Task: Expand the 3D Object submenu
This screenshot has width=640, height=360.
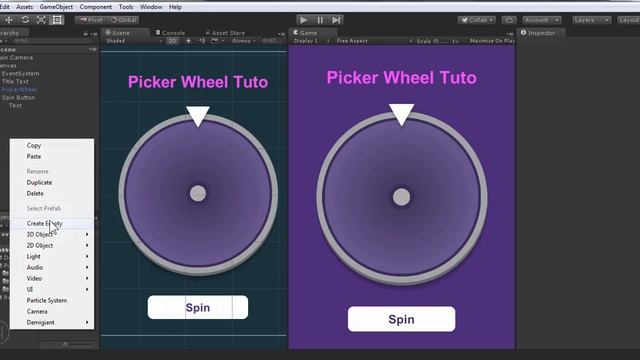Action: [x=52, y=234]
